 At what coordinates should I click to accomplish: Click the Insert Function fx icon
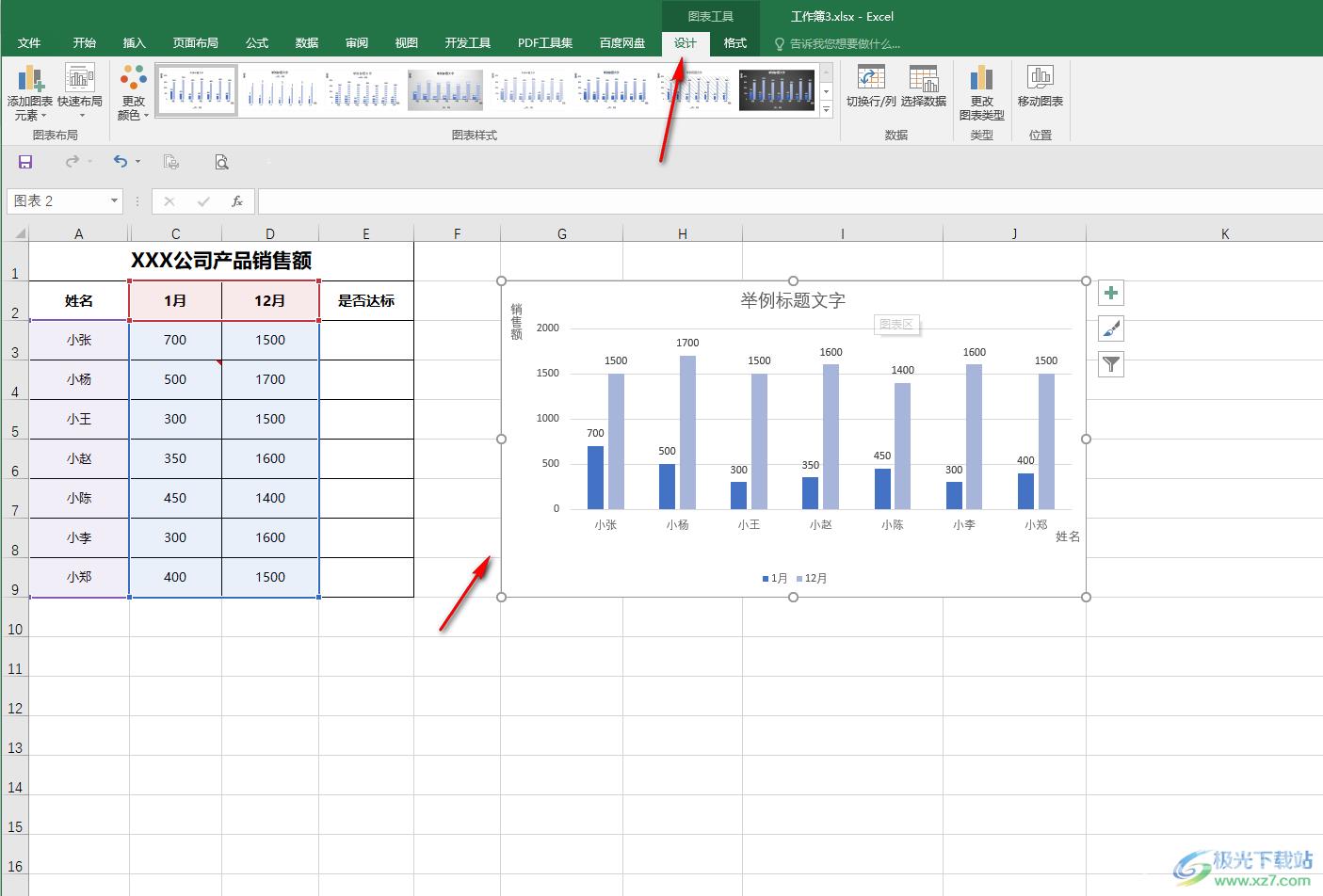click(x=237, y=201)
